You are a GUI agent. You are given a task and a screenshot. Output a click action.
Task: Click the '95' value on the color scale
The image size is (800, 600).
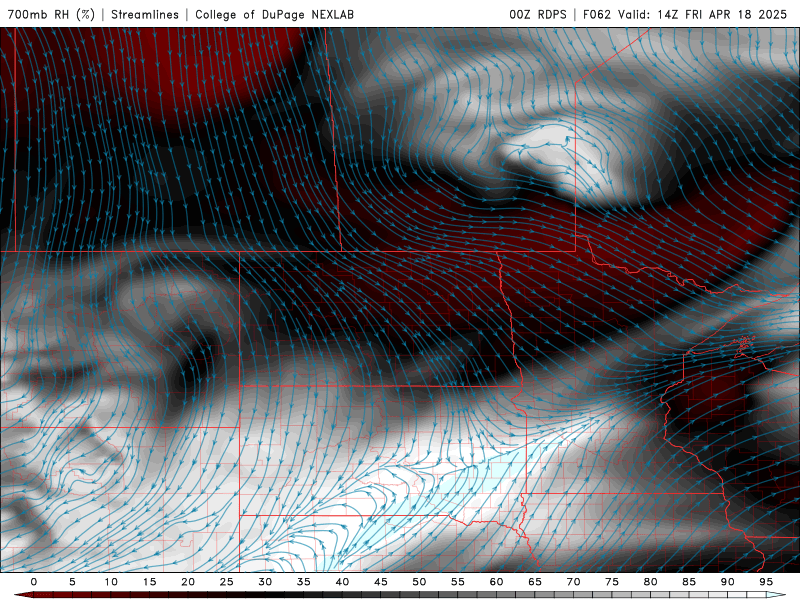766,582
